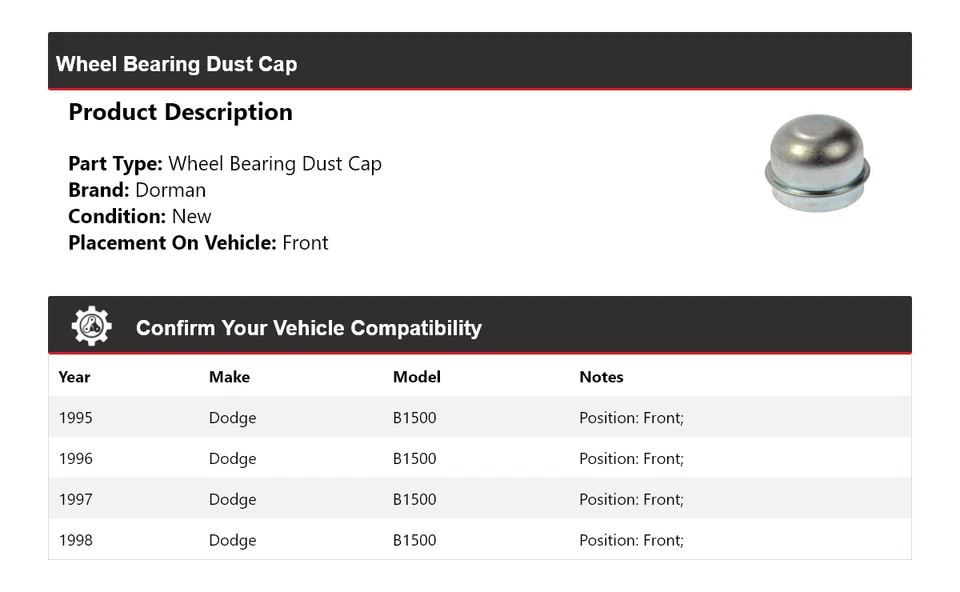Click the Wheel Bearing Dust Cap header
This screenshot has height=592, width=960.
tap(176, 64)
